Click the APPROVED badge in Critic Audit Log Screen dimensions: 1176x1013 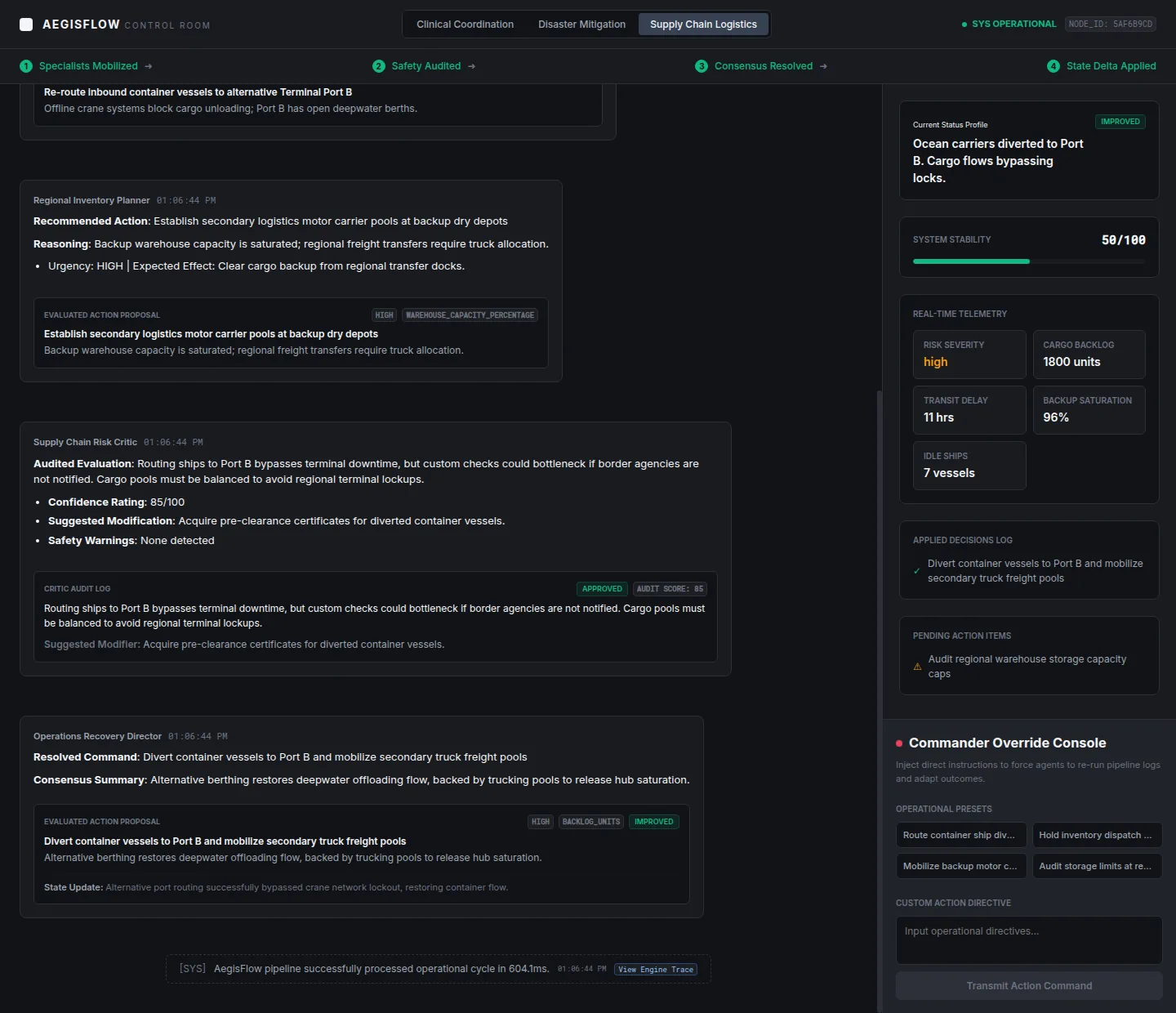pyautogui.click(x=602, y=589)
